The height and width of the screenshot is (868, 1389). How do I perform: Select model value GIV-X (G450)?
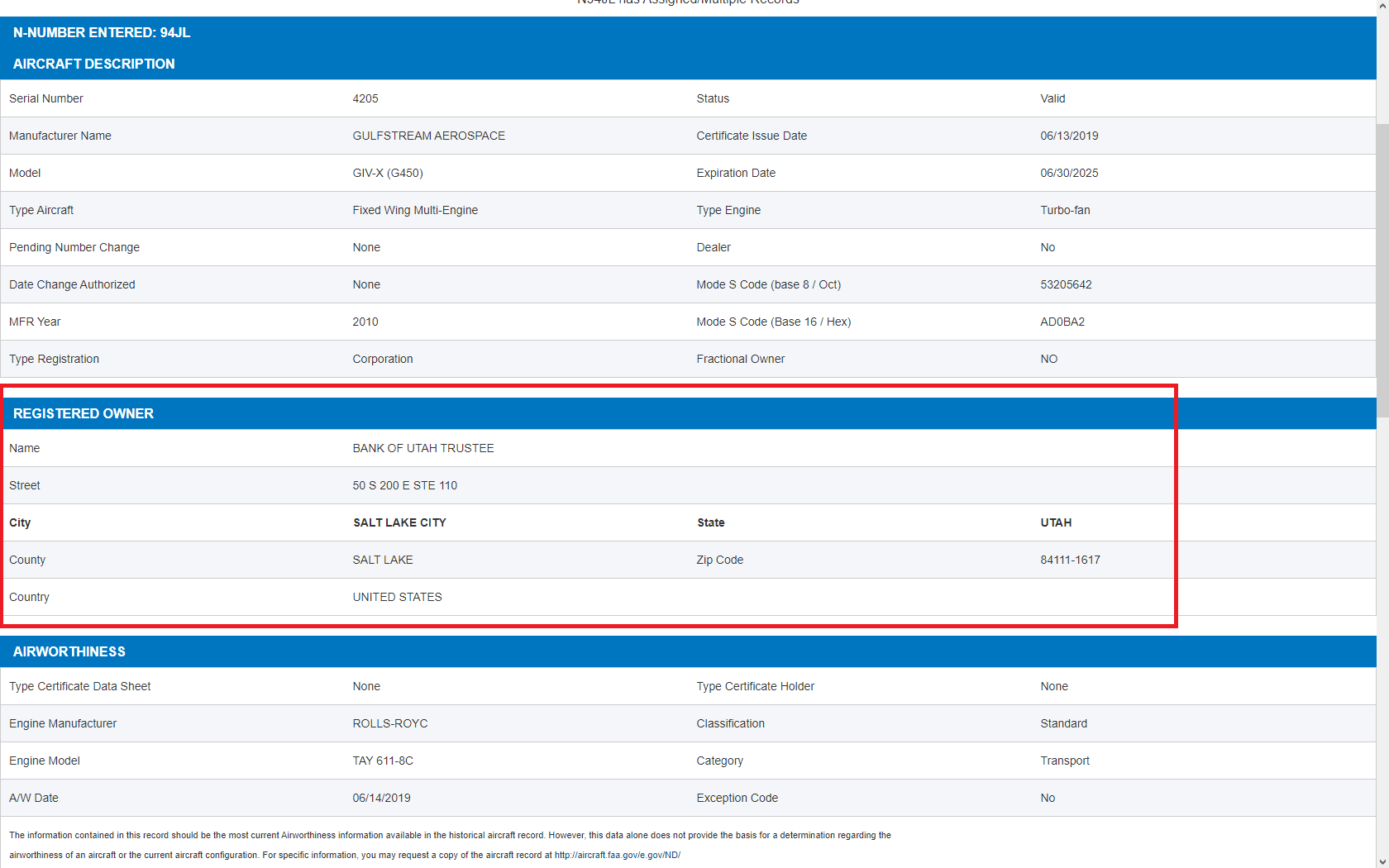(x=388, y=173)
